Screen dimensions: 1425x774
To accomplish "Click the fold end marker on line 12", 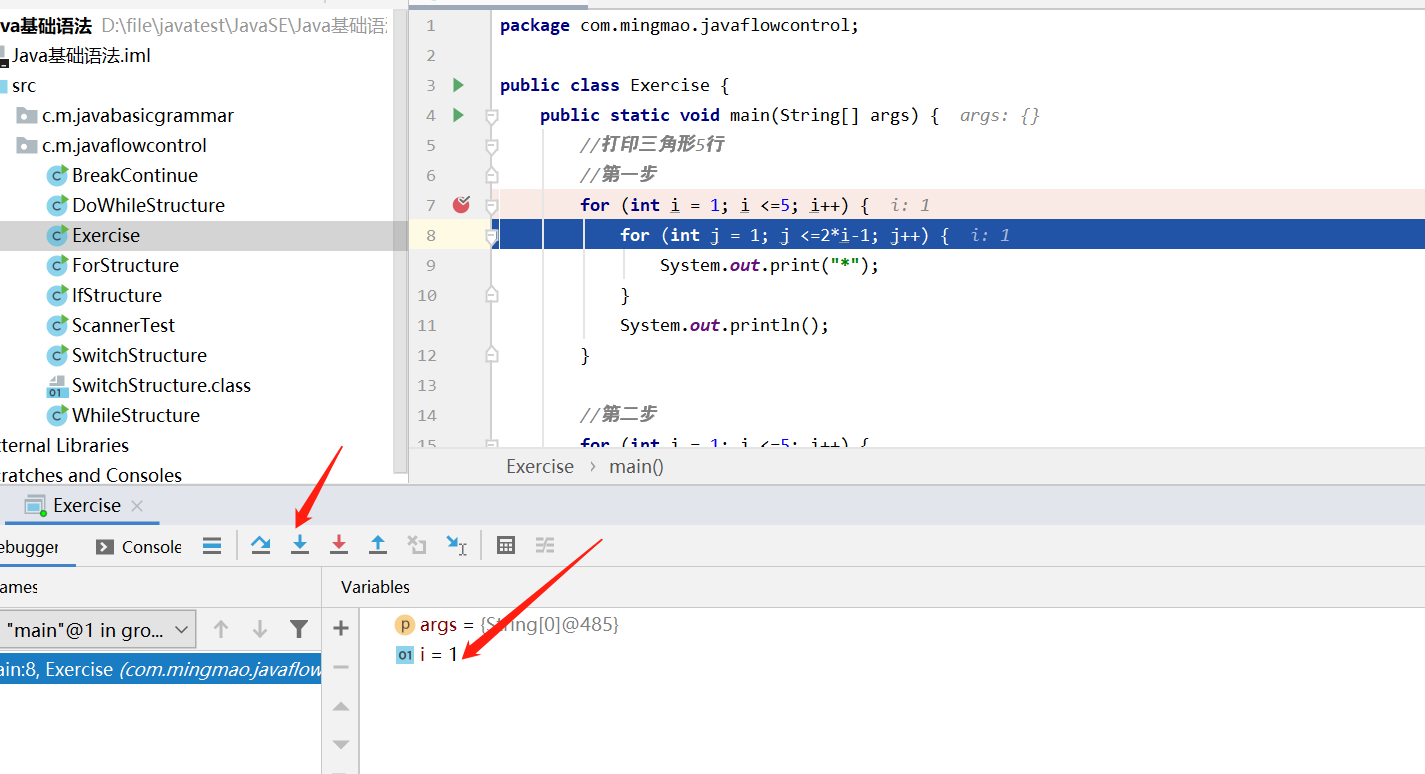I will click(x=491, y=355).
